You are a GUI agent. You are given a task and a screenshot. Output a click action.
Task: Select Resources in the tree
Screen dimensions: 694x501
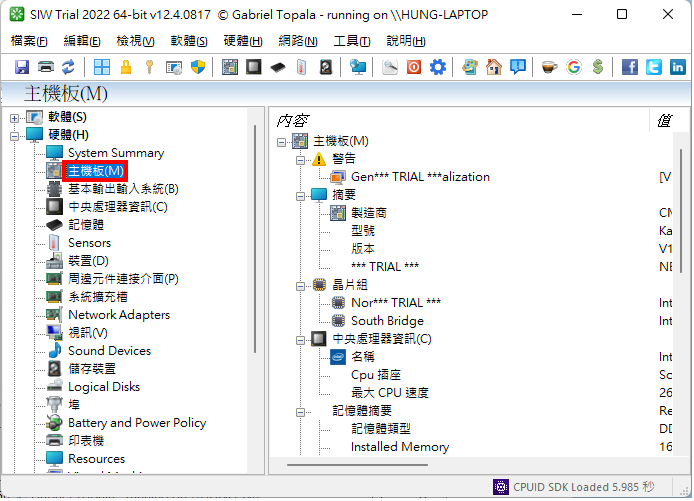pyautogui.click(x=96, y=460)
